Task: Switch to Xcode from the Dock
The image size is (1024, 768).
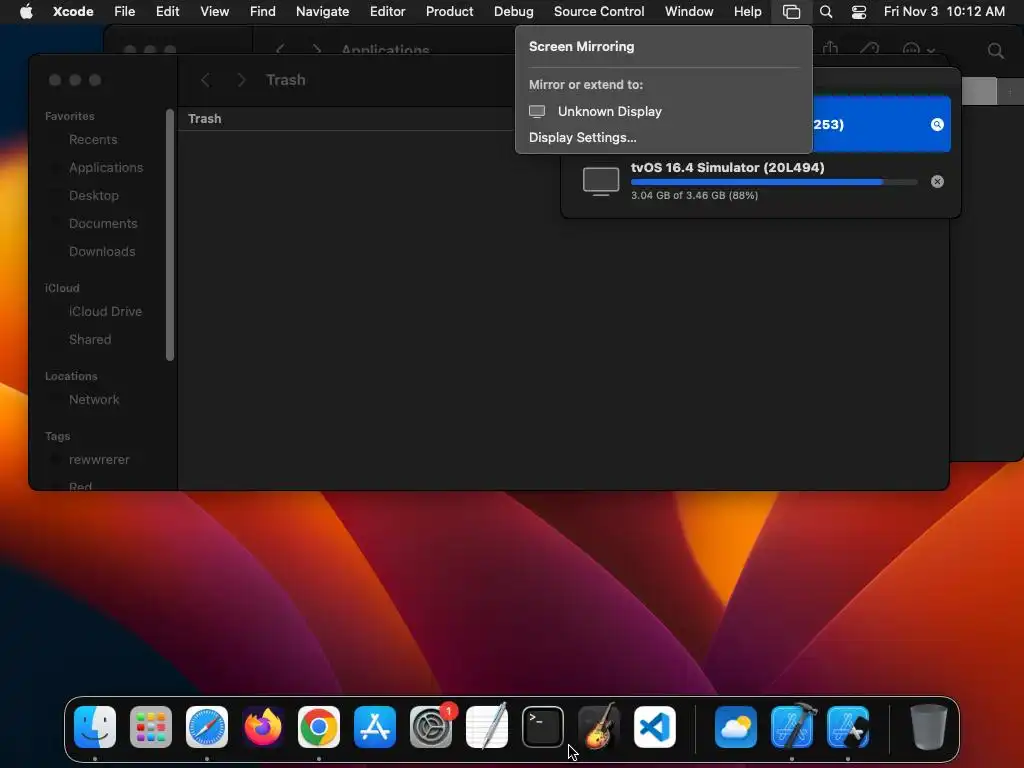Action: (792, 727)
